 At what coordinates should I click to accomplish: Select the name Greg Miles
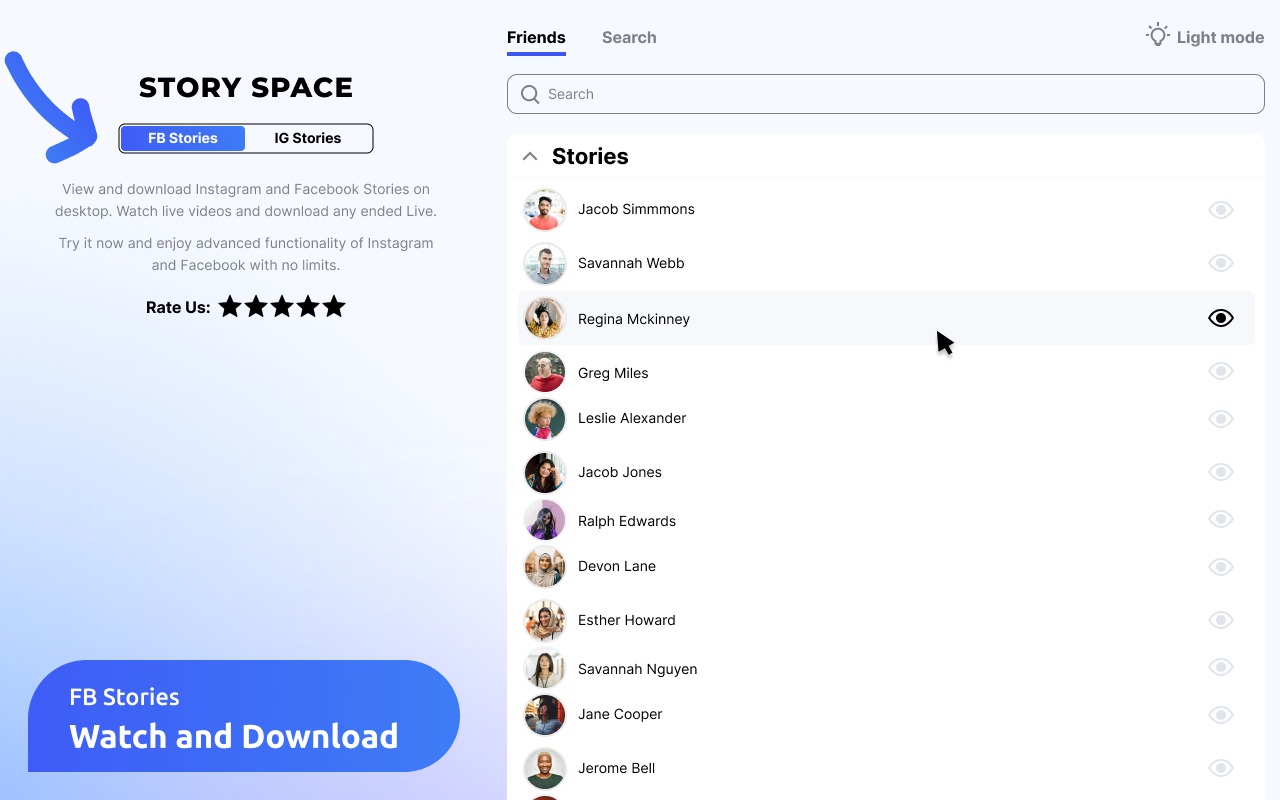tap(613, 373)
